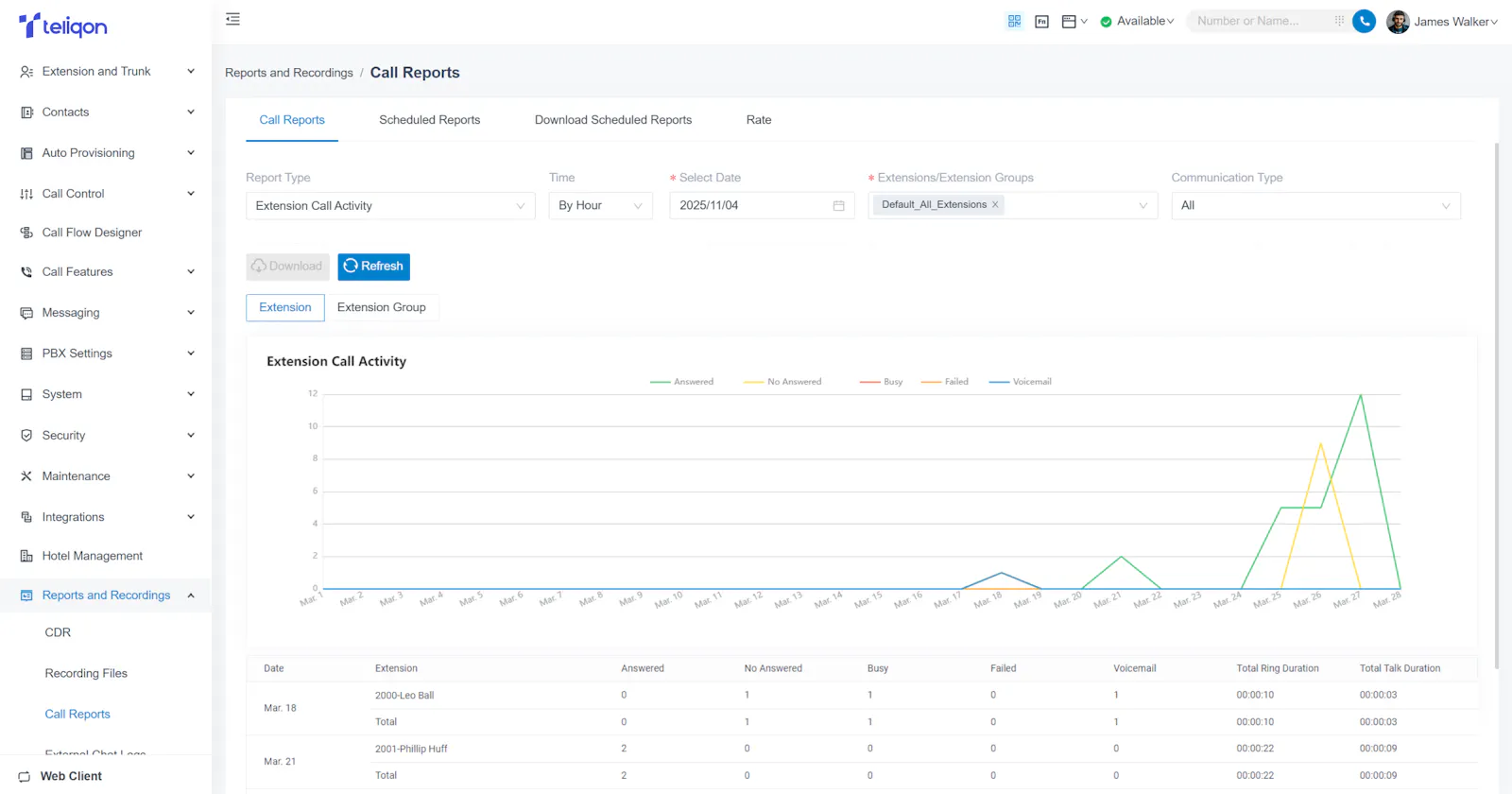Toggle Voicemail series in chart legend
The height and width of the screenshot is (794, 1512).
tap(1020, 382)
